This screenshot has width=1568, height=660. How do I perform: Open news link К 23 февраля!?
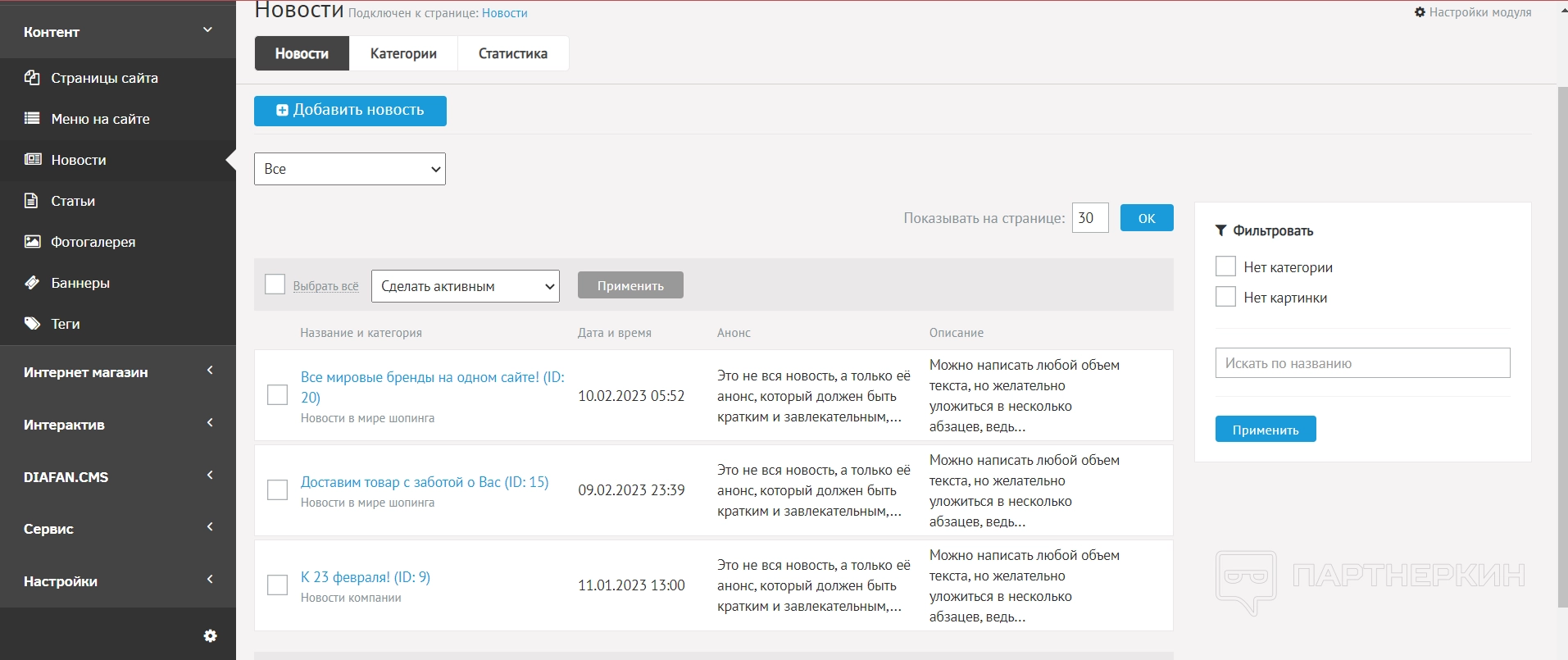click(365, 577)
